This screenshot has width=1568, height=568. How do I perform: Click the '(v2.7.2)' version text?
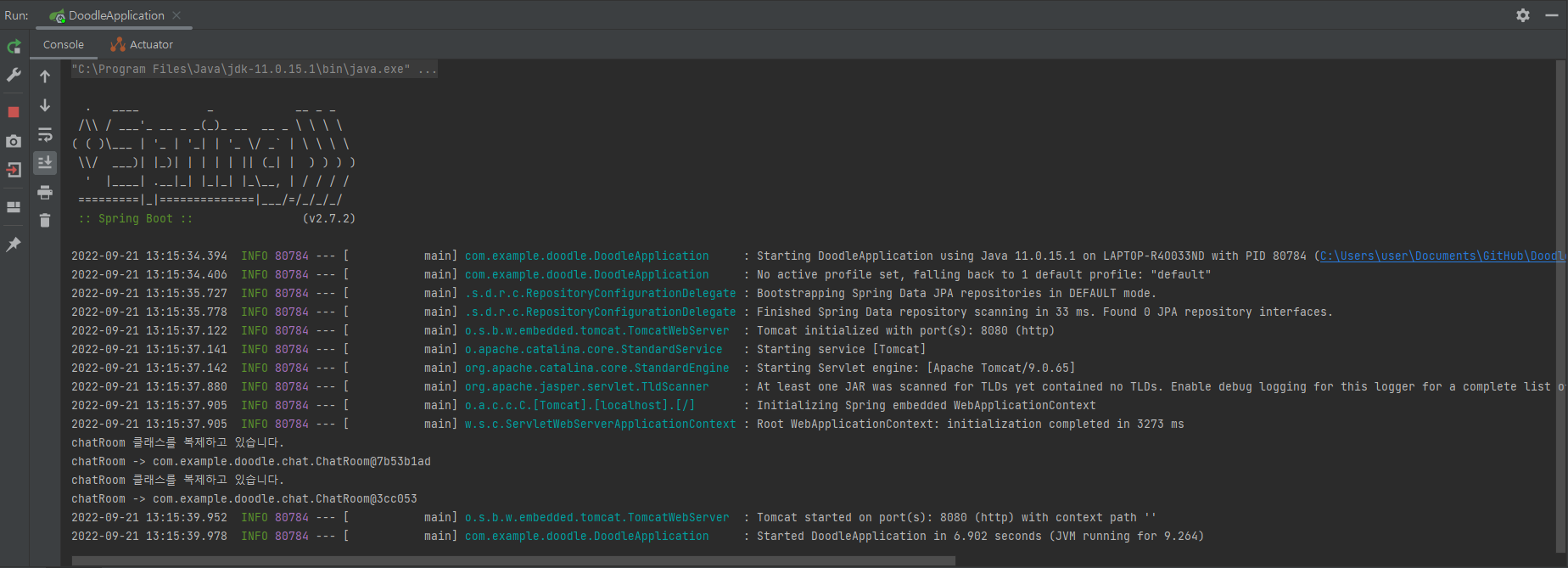(329, 218)
